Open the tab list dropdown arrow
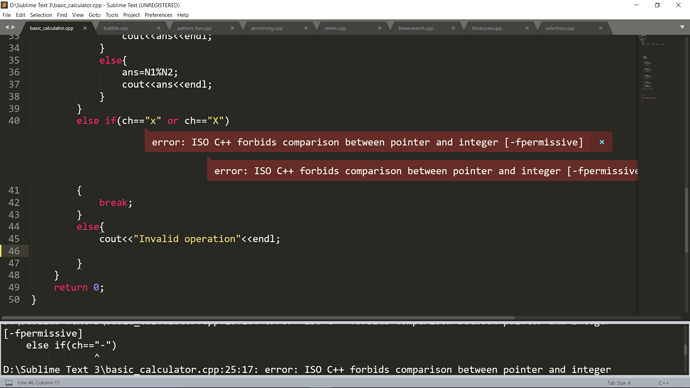Image resolution: width=690 pixels, height=388 pixels. coord(682,27)
